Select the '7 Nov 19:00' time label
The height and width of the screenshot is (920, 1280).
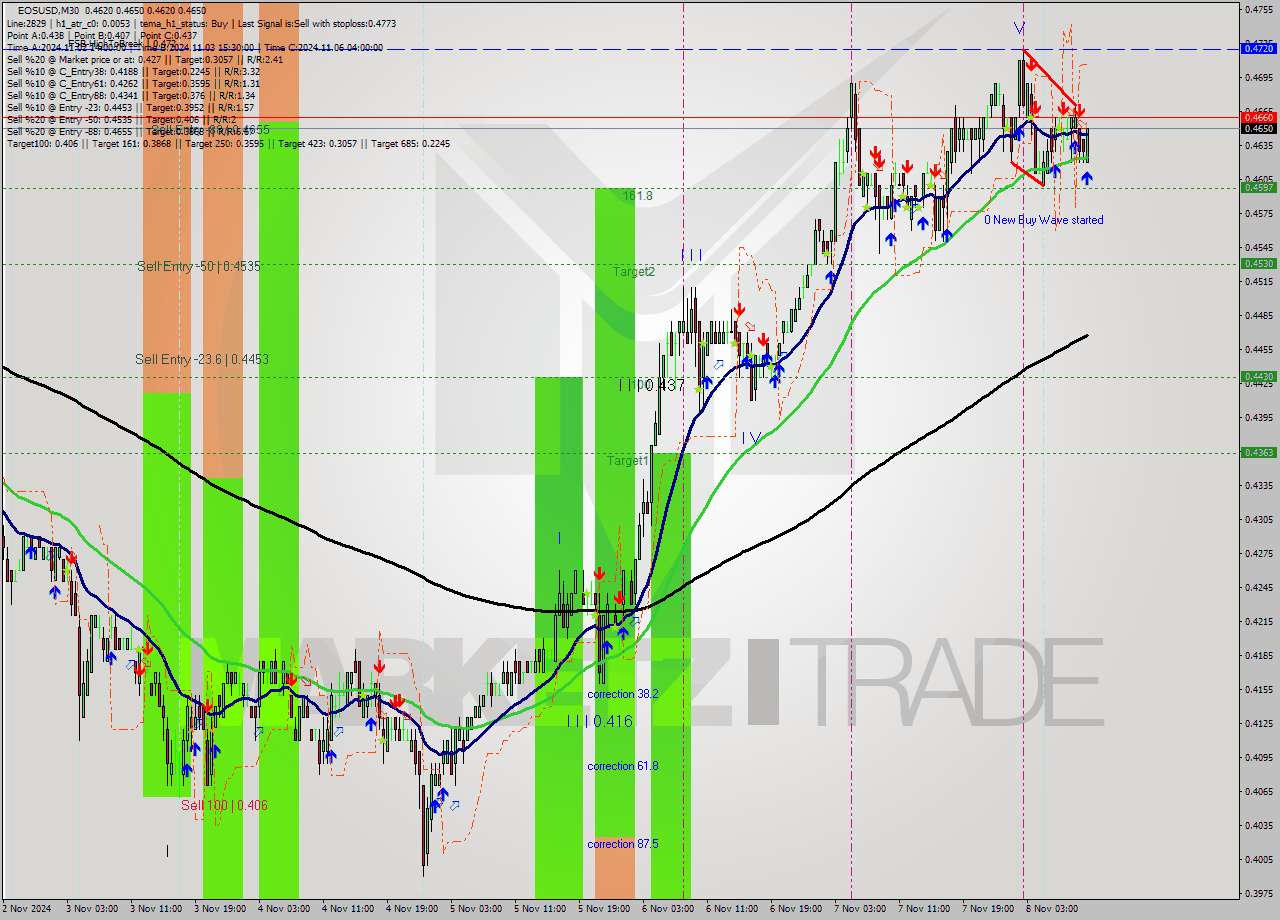(988, 909)
